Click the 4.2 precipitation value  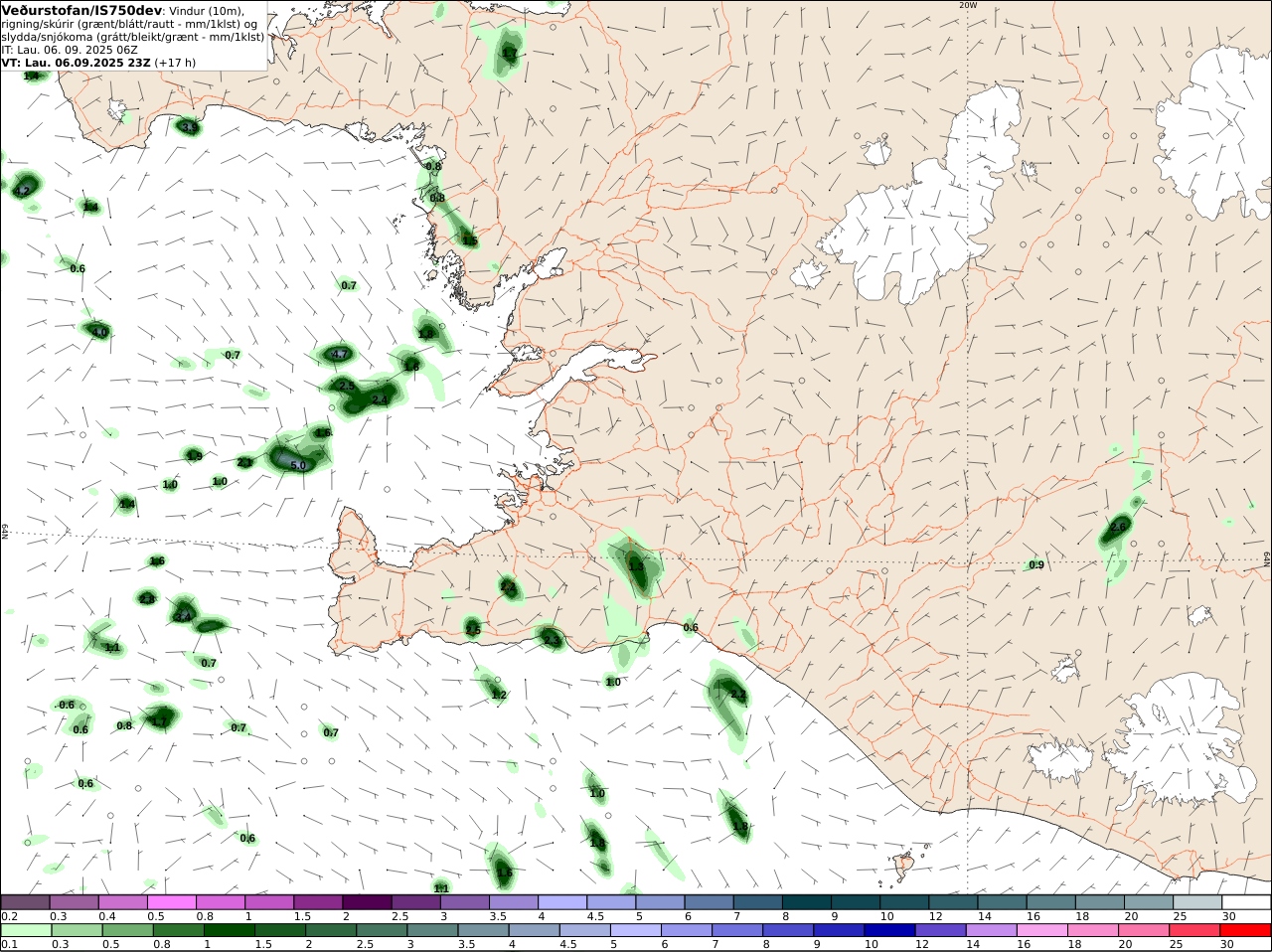click(23, 190)
